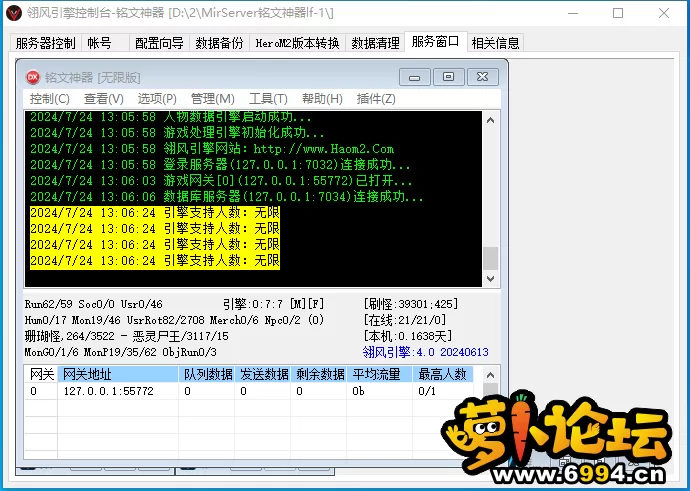Click the 网关地址 column header
This screenshot has width=690, height=491.
point(118,374)
